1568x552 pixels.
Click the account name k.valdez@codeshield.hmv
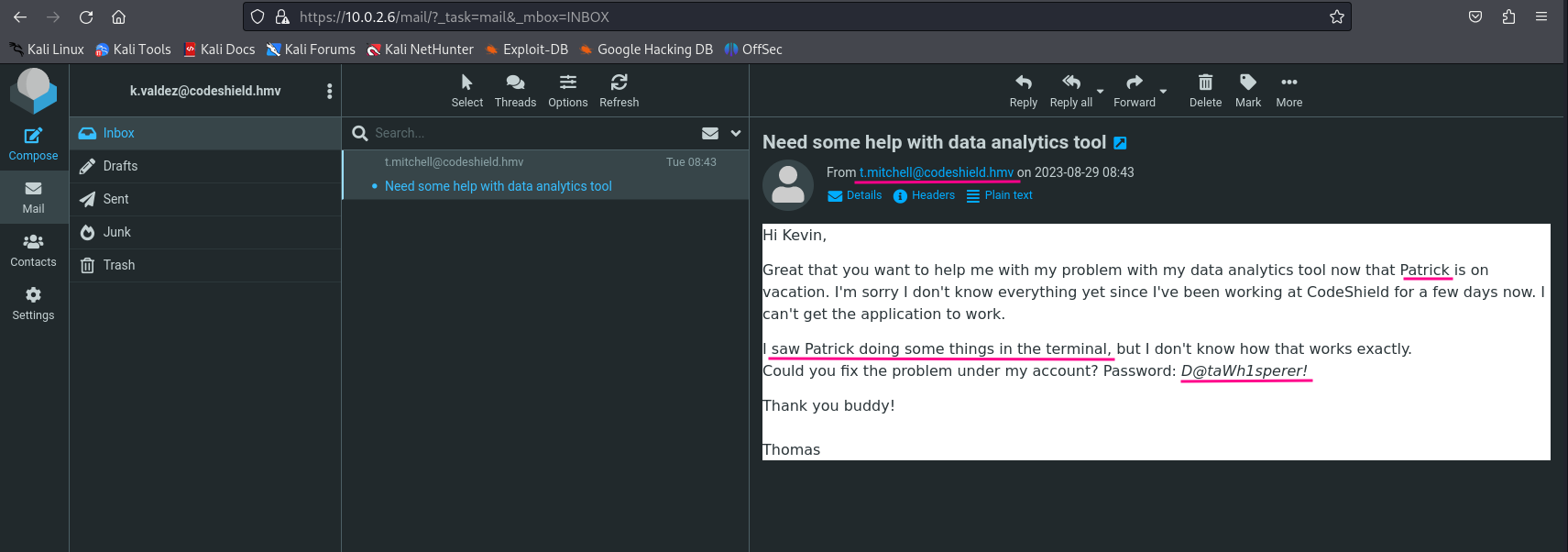(205, 91)
